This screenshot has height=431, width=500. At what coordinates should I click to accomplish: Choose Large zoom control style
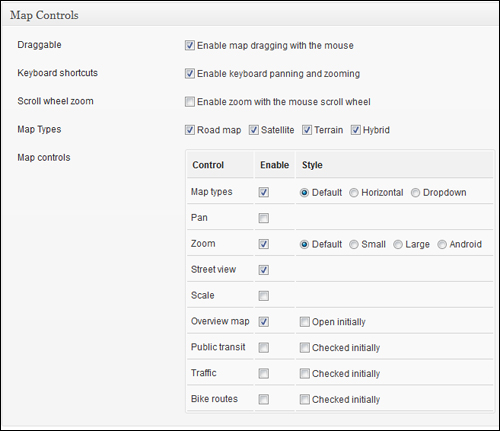(398, 244)
